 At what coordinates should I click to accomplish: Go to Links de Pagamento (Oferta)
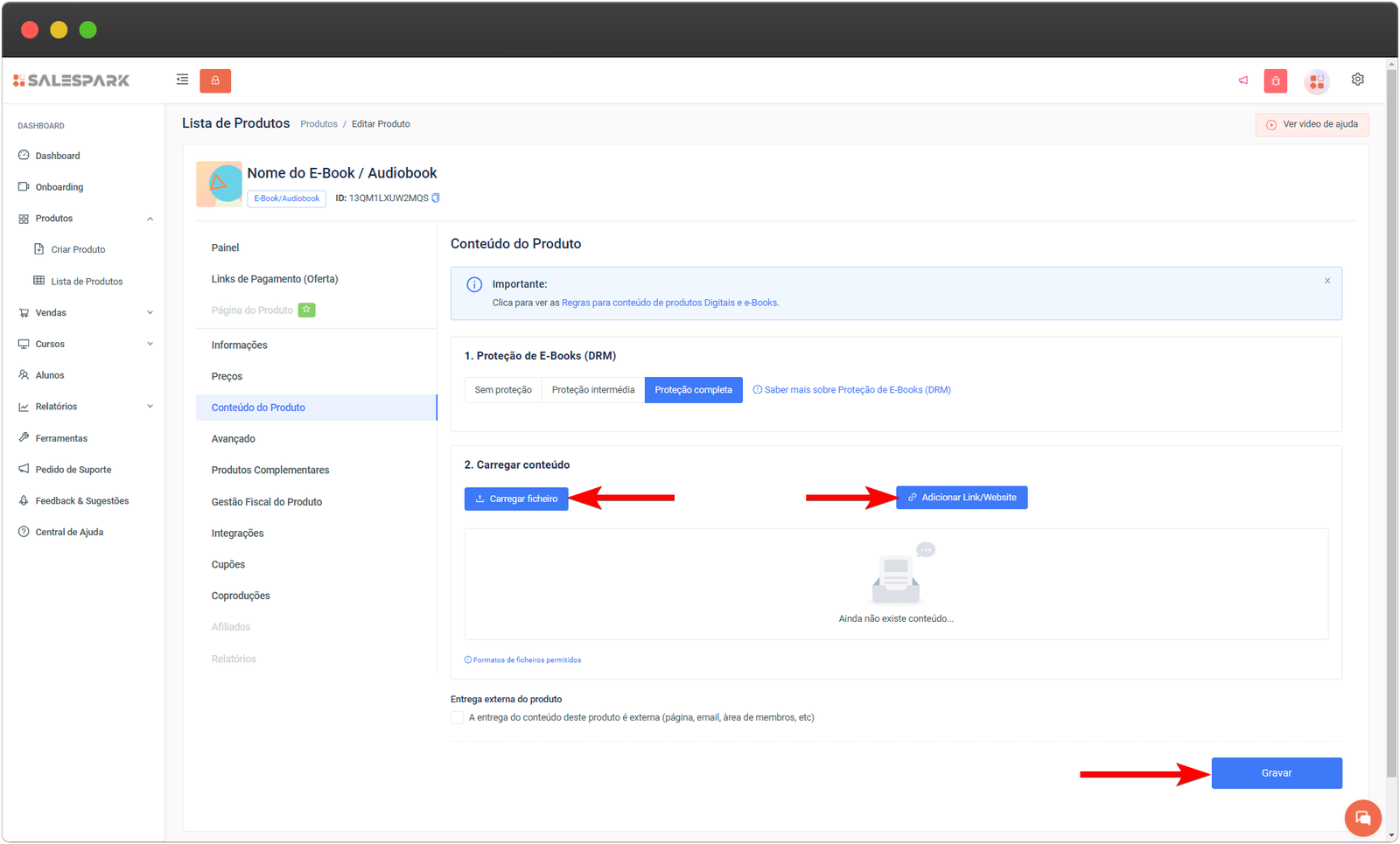coord(274,279)
